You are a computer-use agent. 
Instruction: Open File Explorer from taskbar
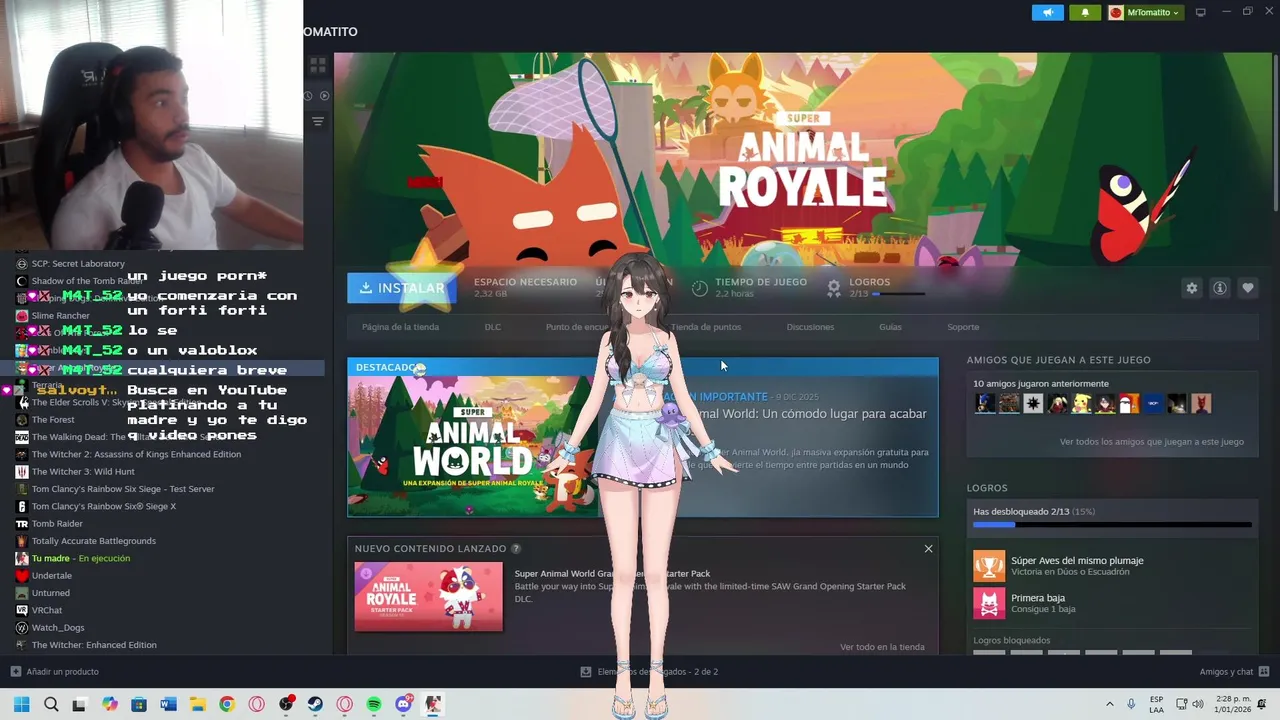[x=197, y=704]
